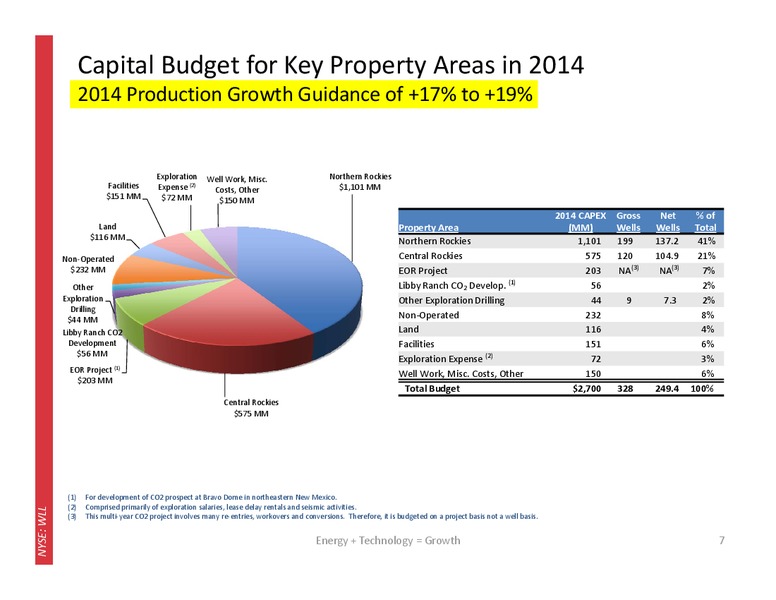Select footnote (1) about Bravo Dome CO2 prospect

coord(202,497)
